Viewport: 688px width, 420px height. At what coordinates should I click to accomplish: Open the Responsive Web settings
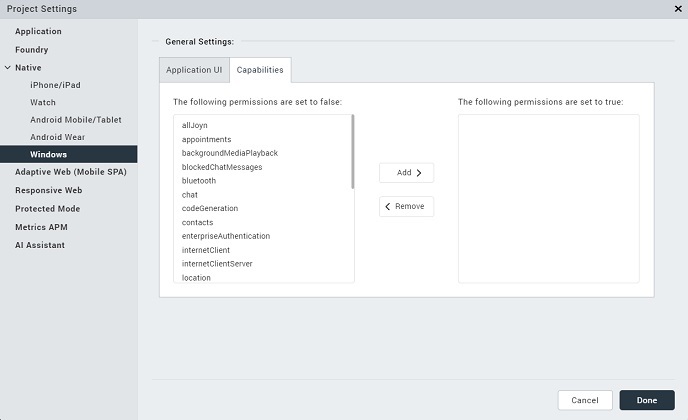tap(48, 190)
